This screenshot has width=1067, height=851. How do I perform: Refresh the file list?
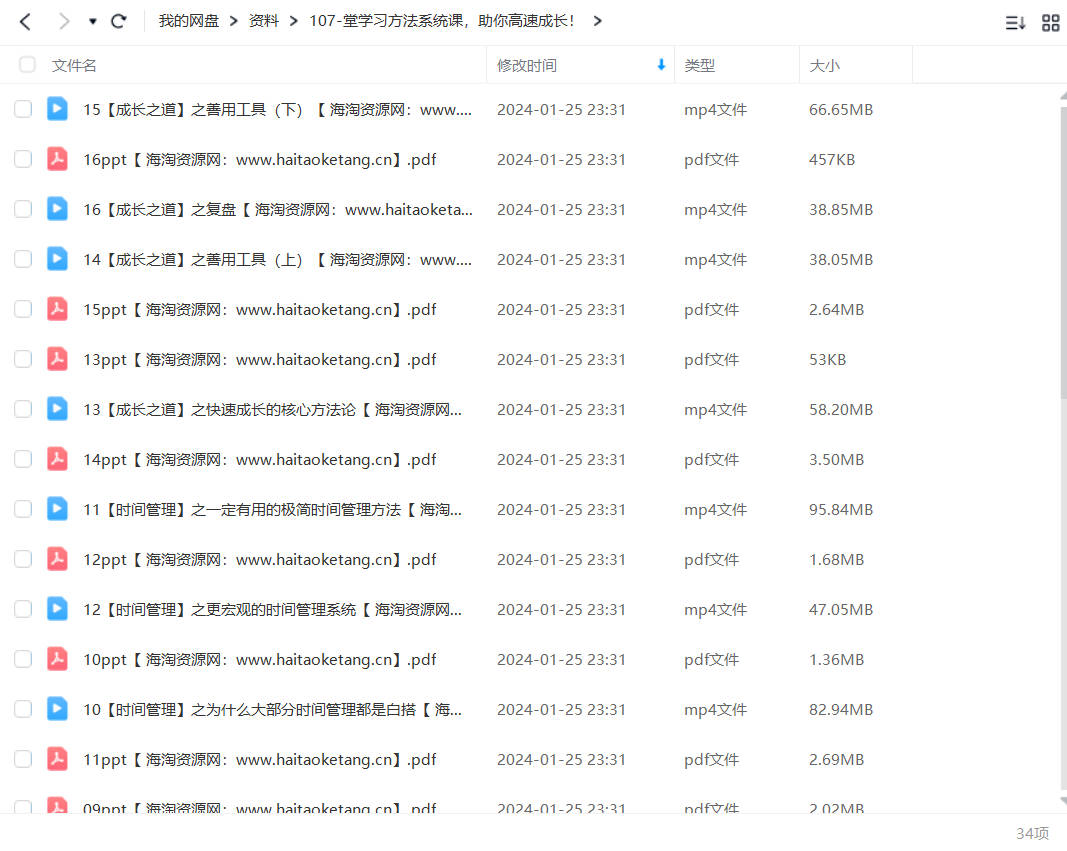(x=118, y=22)
